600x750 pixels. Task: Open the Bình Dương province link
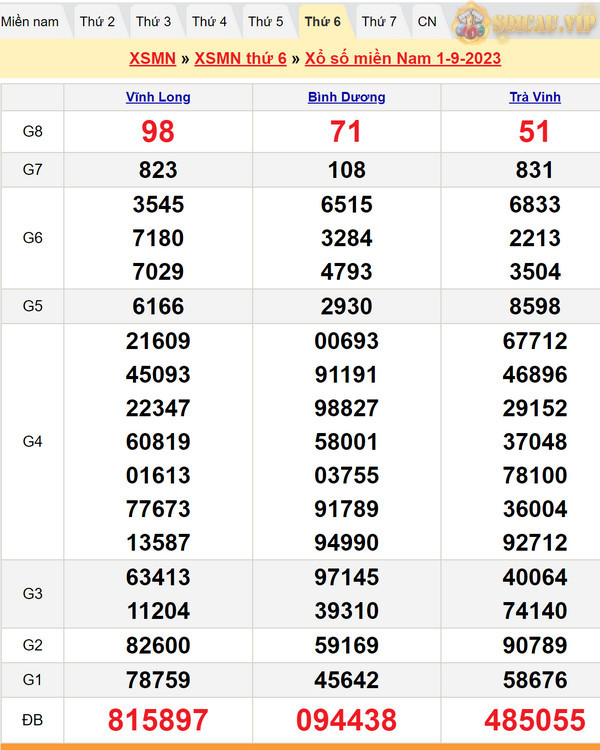[346, 97]
